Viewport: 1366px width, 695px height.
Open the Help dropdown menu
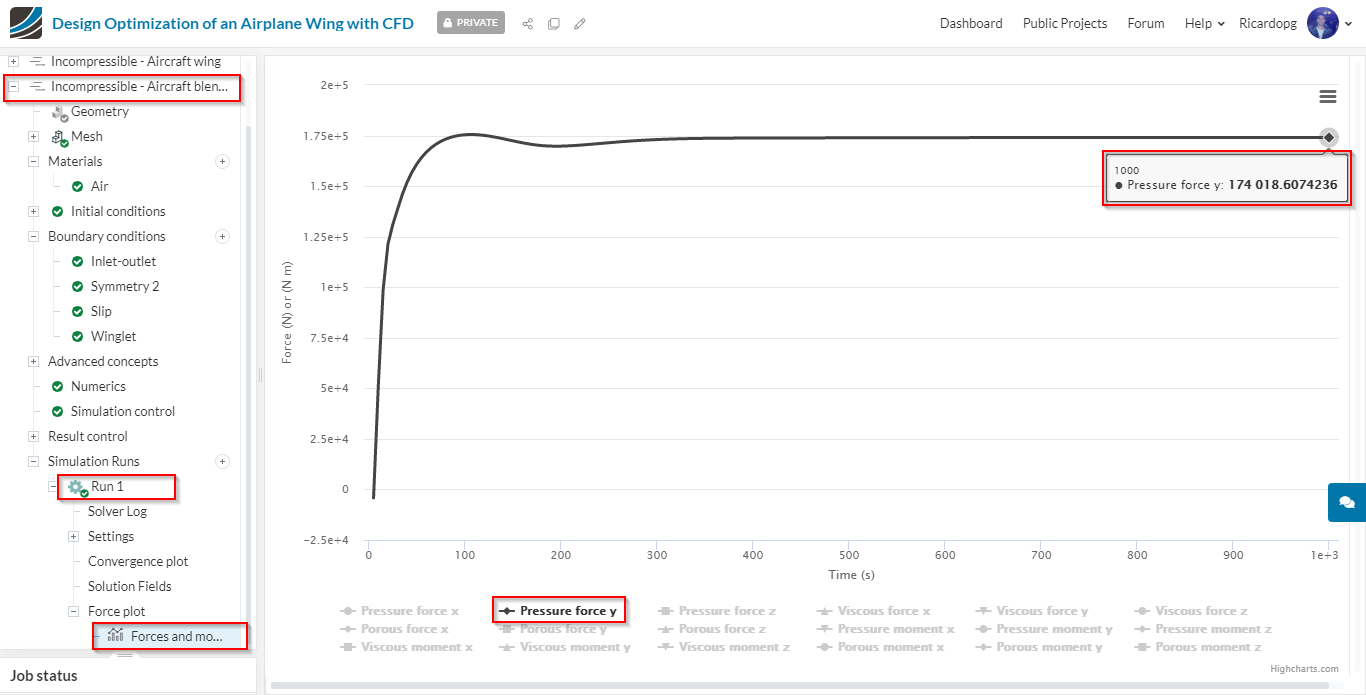pyautogui.click(x=1204, y=23)
